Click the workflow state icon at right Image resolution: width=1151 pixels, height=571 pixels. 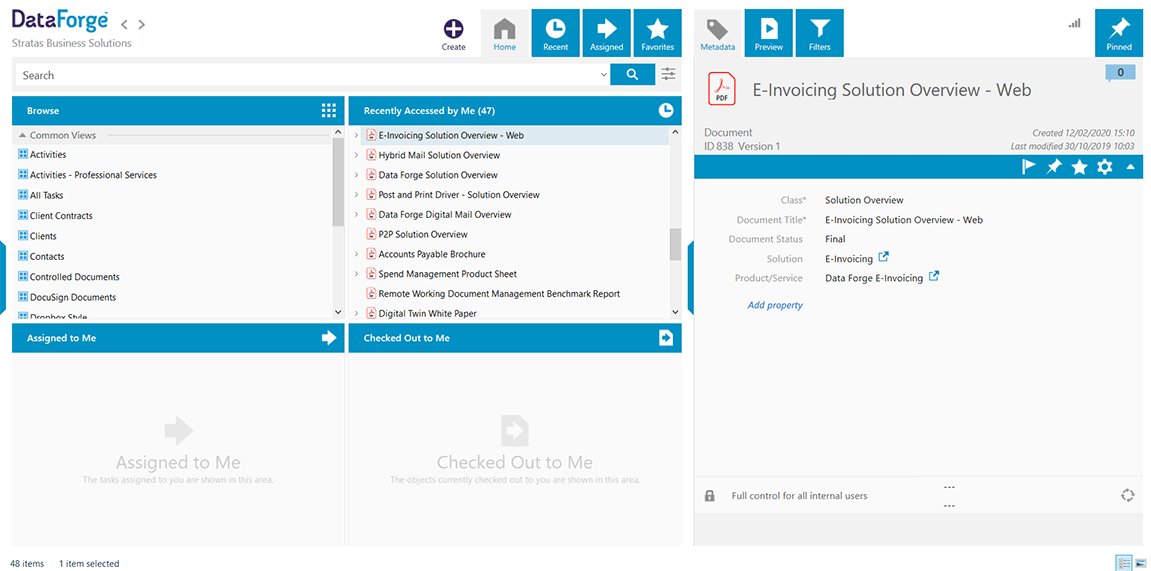[1128, 495]
